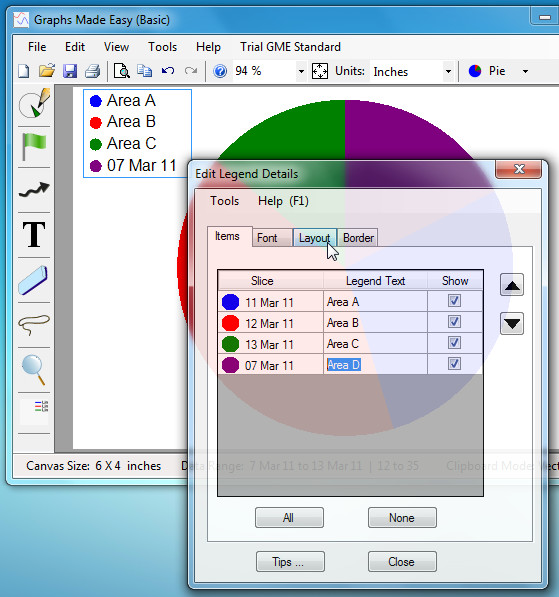
Task: Click the All button
Action: coord(289,517)
